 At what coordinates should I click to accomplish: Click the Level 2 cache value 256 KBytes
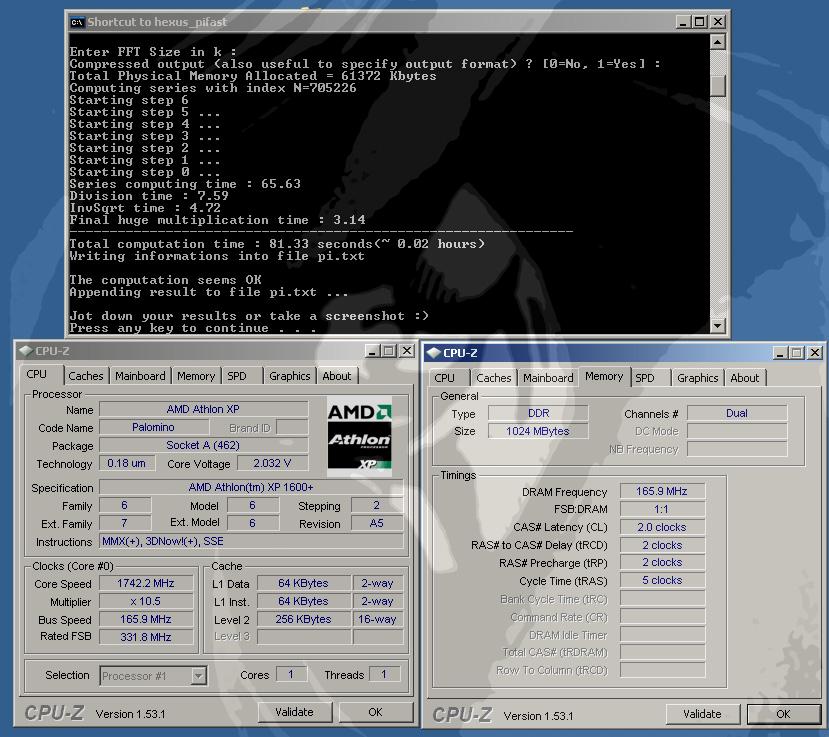[303, 619]
